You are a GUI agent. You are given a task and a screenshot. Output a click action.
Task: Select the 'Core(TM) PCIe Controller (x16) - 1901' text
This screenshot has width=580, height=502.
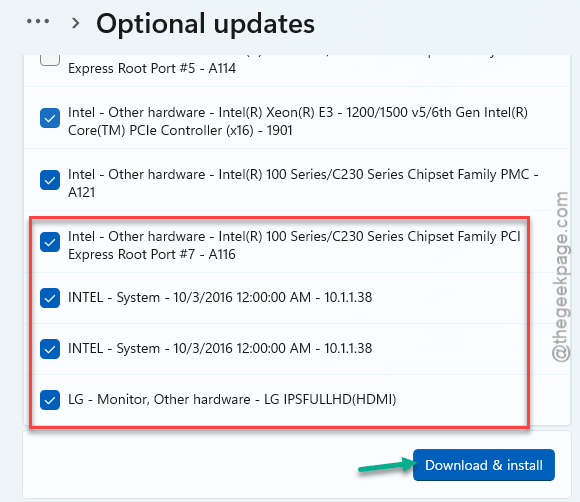click(x=180, y=130)
